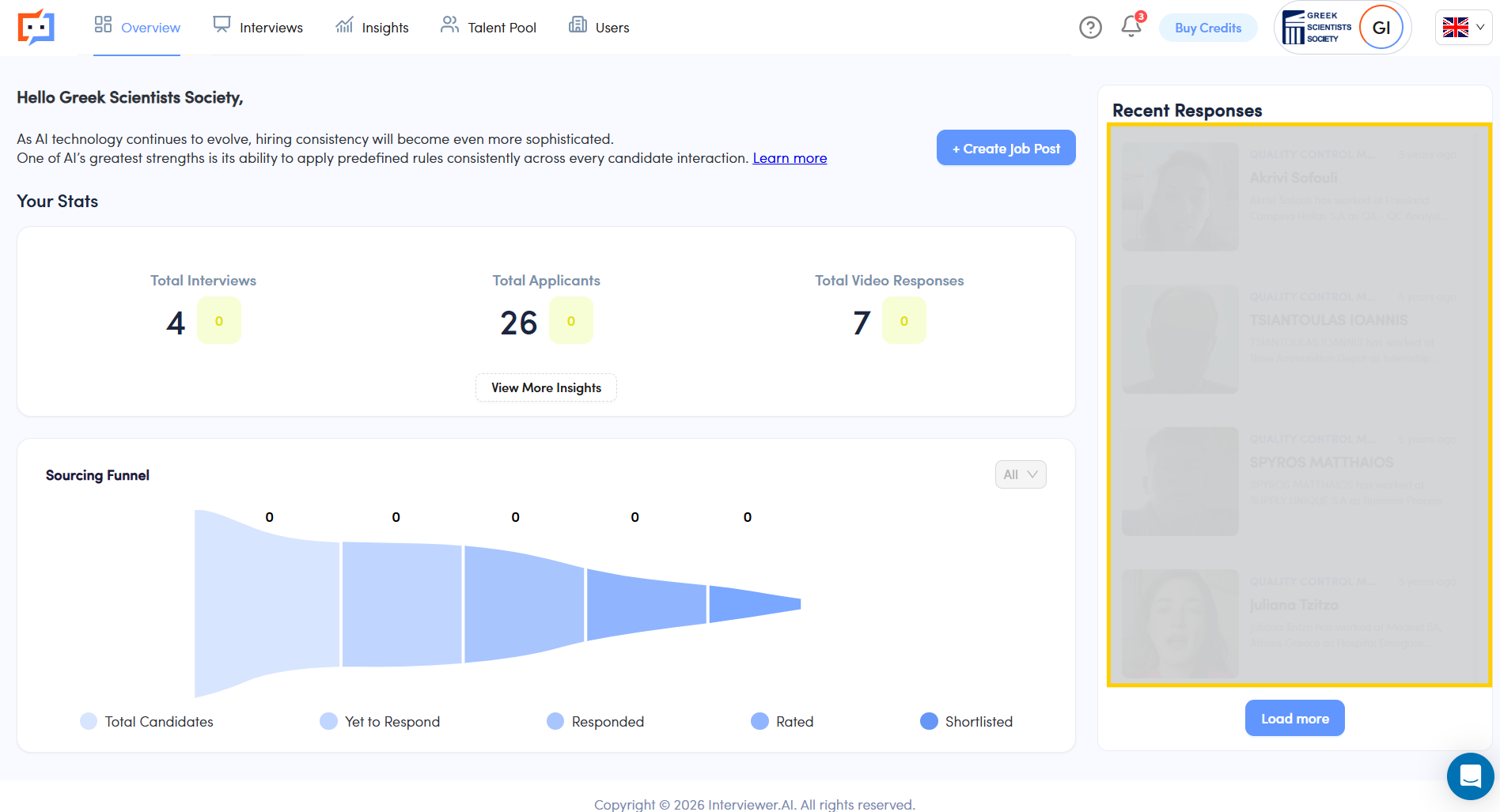Click the GI profile avatar
This screenshot has height=812, width=1500.
(1381, 28)
